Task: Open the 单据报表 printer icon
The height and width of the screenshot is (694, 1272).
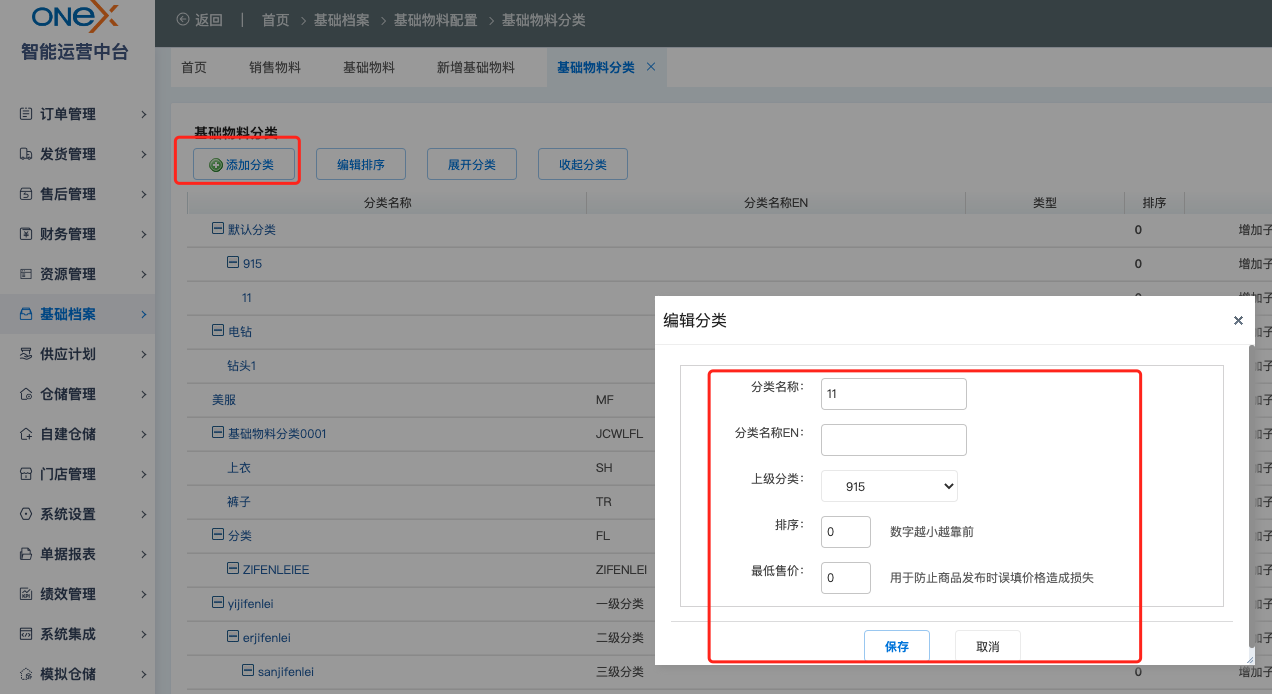Action: 26,554
